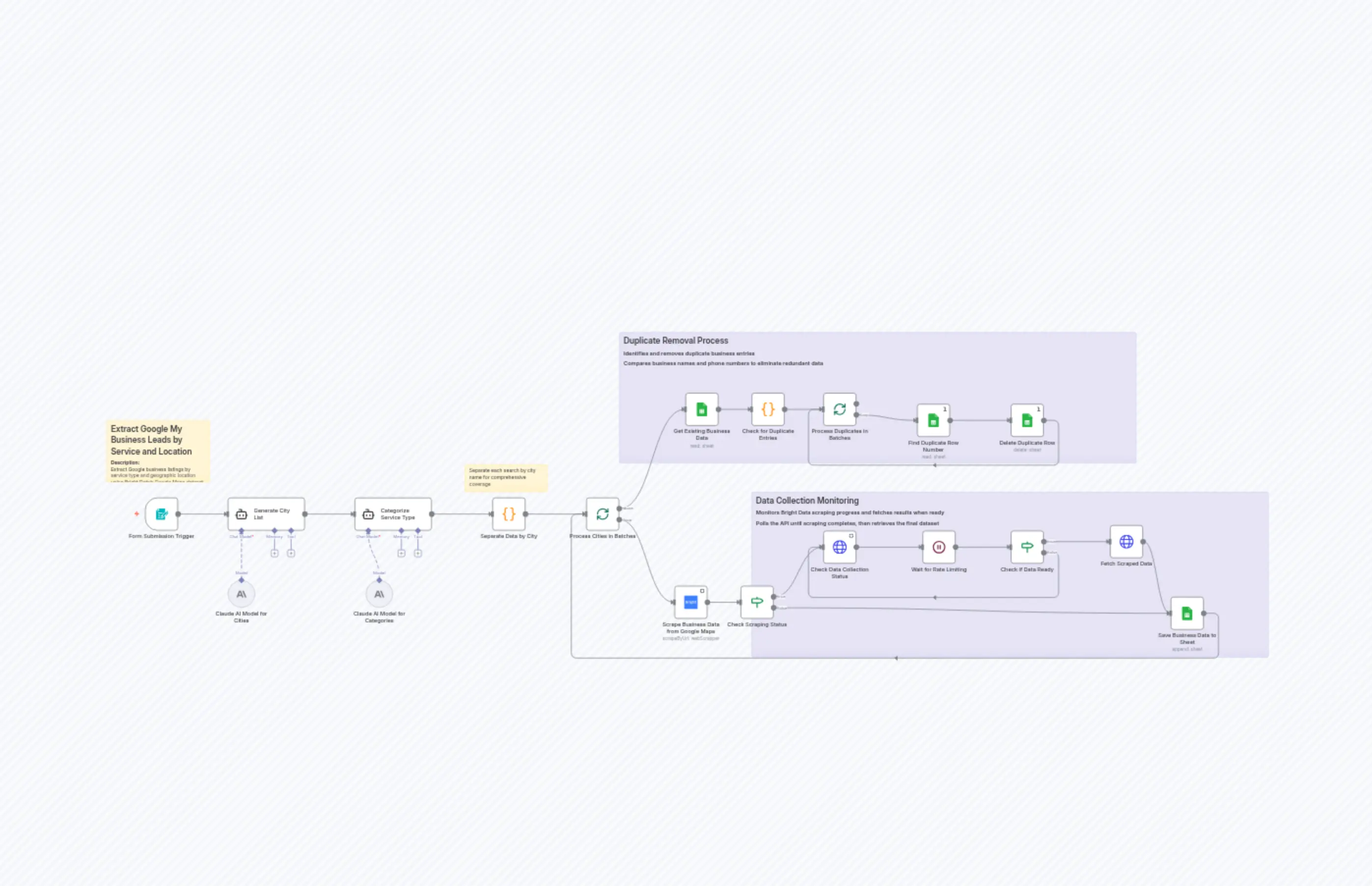Select the Process Cities in Batches node
The height and width of the screenshot is (886, 1372).
point(602,514)
